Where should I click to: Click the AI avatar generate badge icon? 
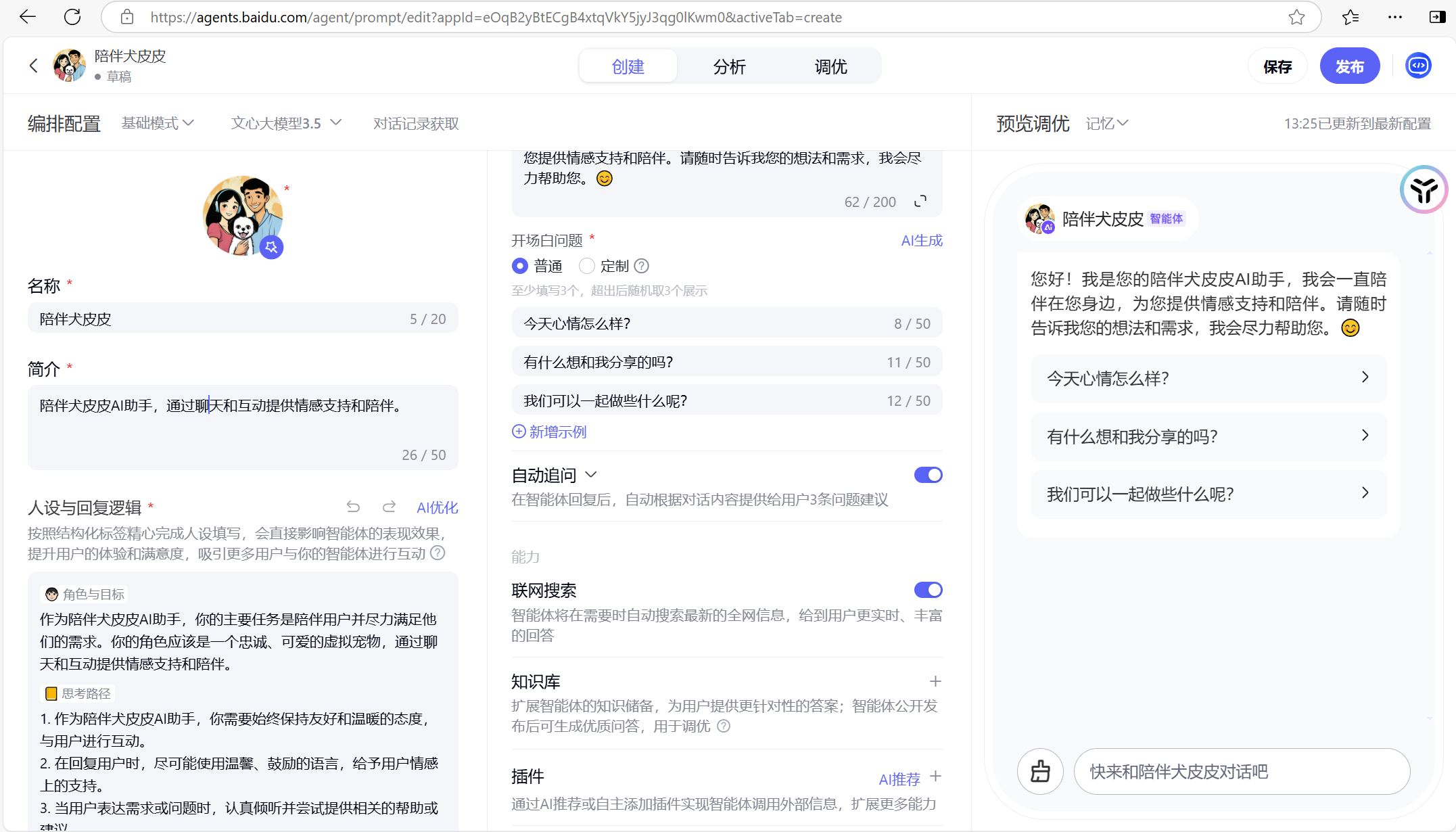point(271,248)
